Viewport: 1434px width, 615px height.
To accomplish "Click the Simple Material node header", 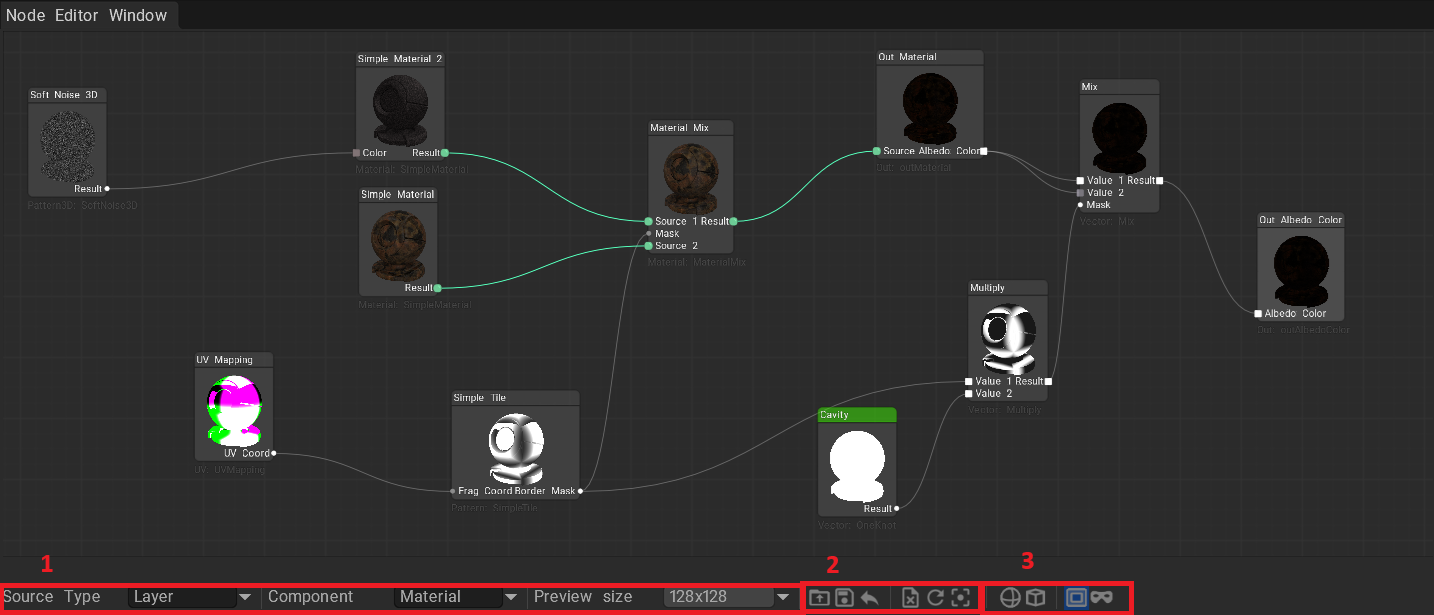I will coord(398,194).
